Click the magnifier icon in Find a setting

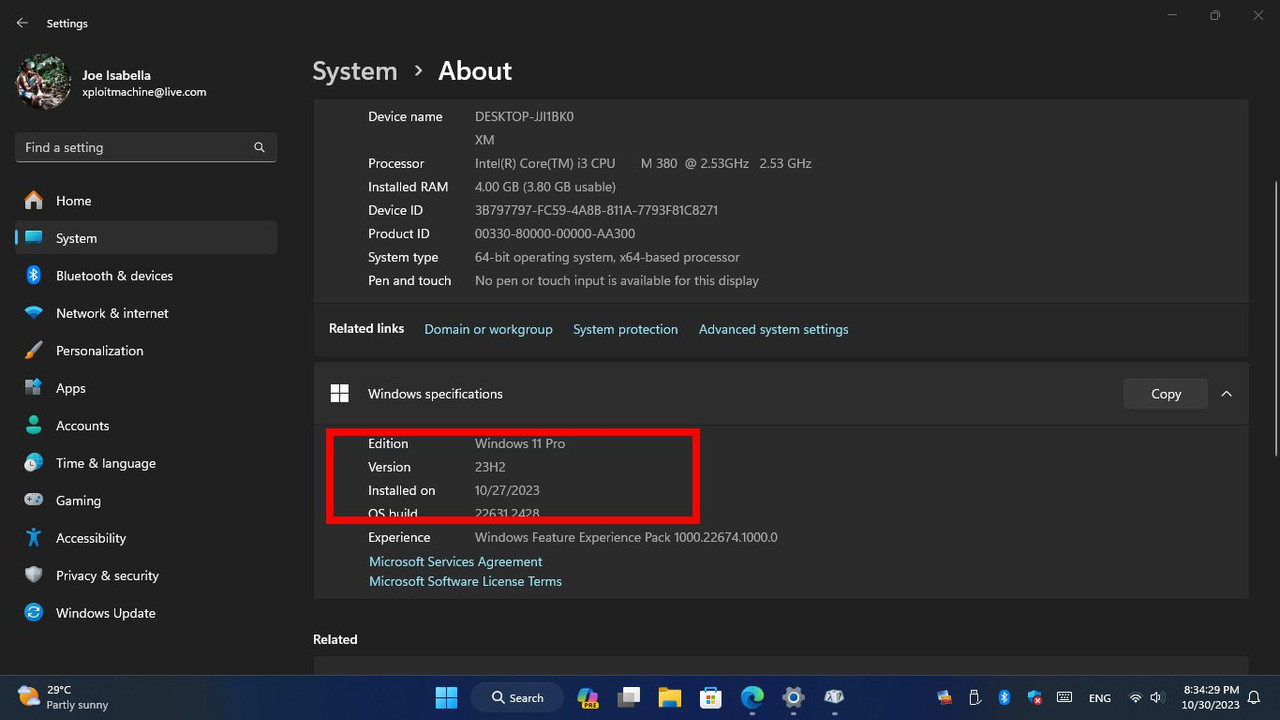(x=259, y=147)
